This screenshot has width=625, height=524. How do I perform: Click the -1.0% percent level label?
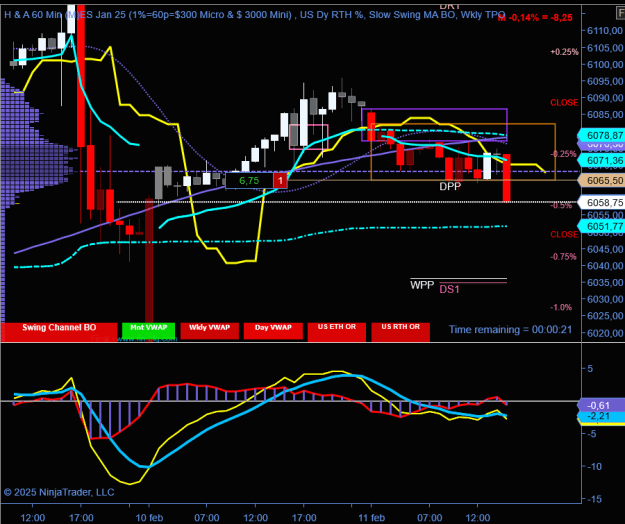coord(561,307)
